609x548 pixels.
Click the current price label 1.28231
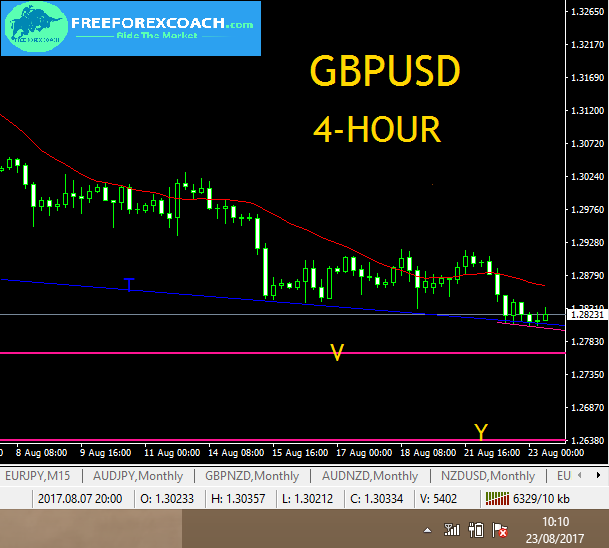[585, 314]
